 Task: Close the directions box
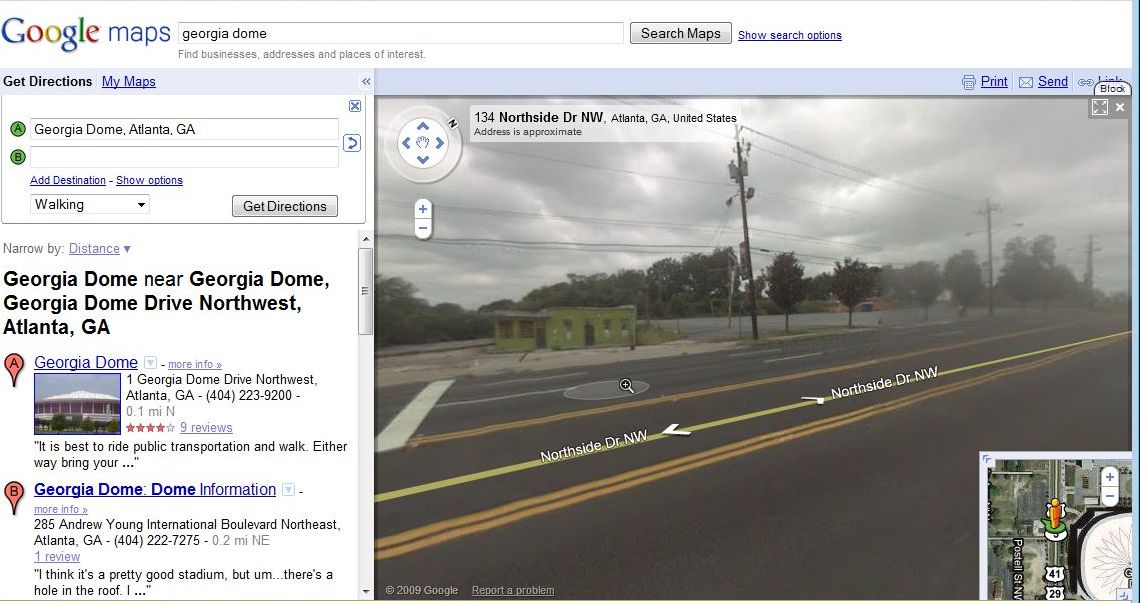355,106
